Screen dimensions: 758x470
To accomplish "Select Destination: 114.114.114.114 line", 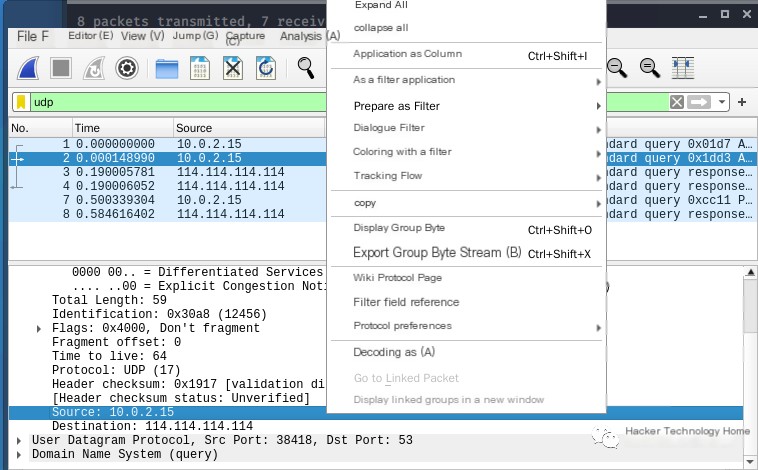I will tap(152, 426).
